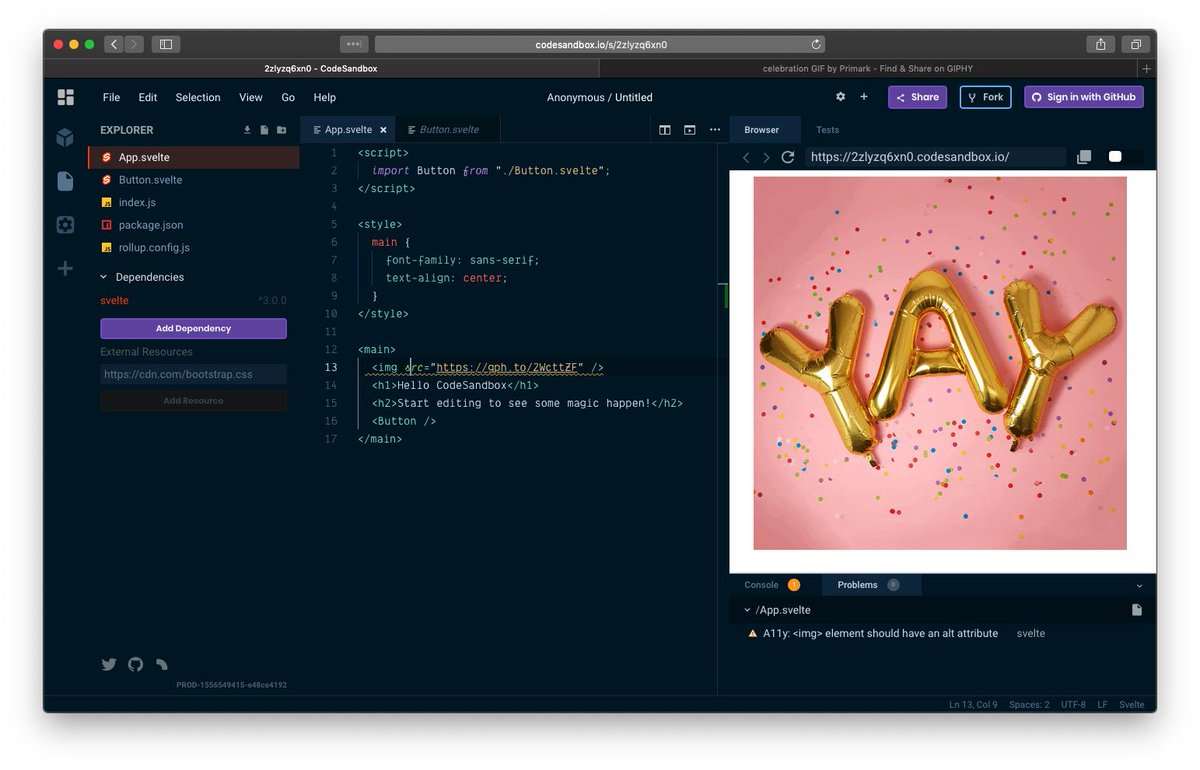Open the Selection menu

tap(197, 97)
